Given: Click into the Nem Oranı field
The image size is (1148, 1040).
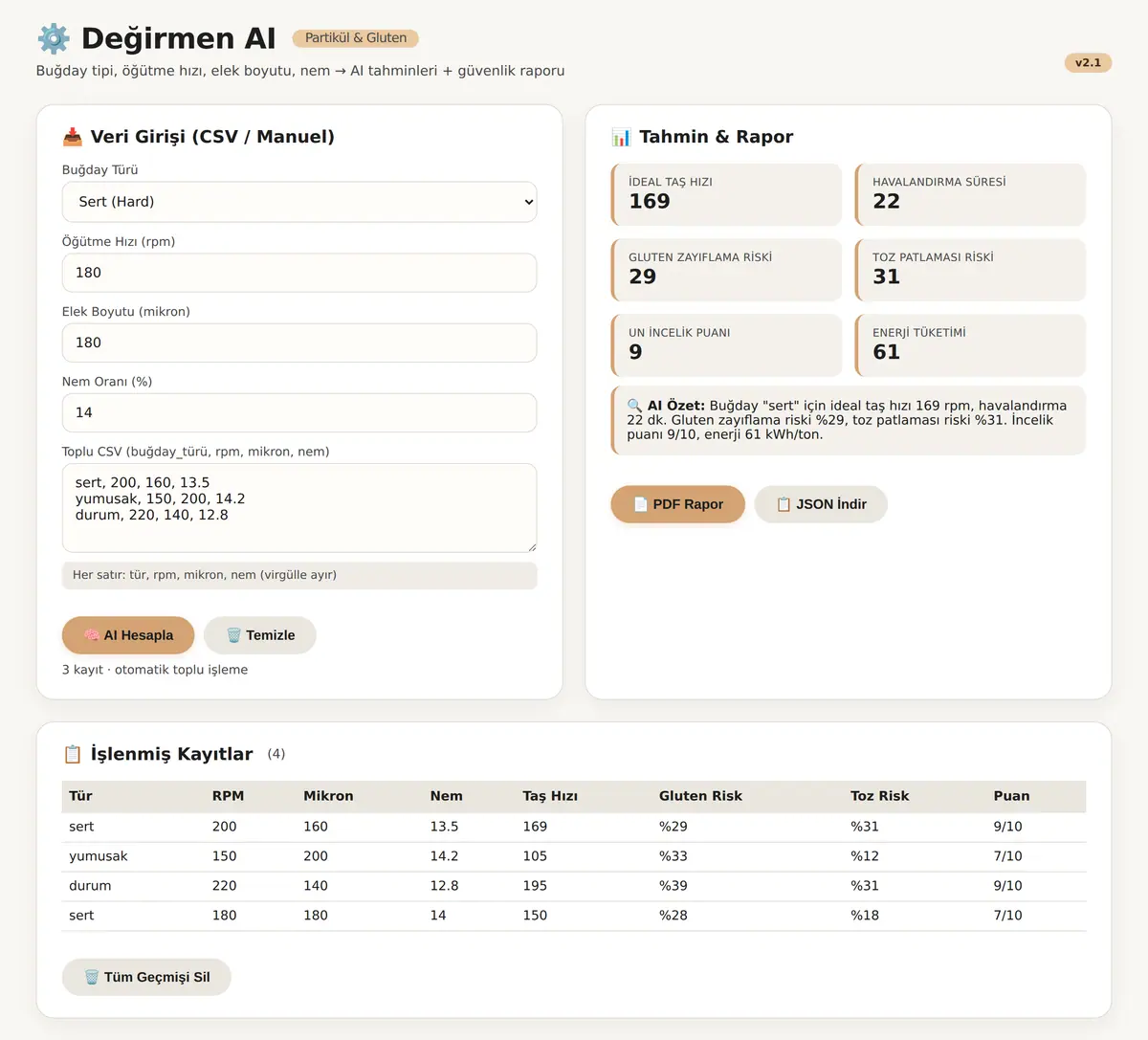Looking at the screenshot, I should pos(299,412).
